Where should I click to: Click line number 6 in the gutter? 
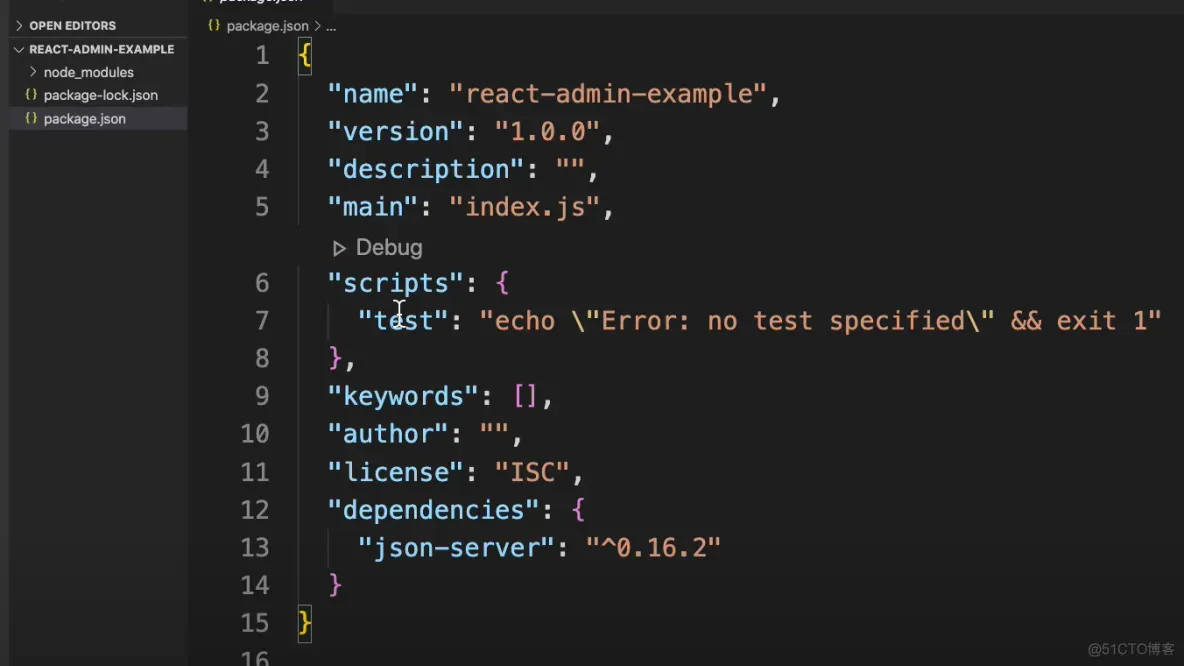pos(262,283)
